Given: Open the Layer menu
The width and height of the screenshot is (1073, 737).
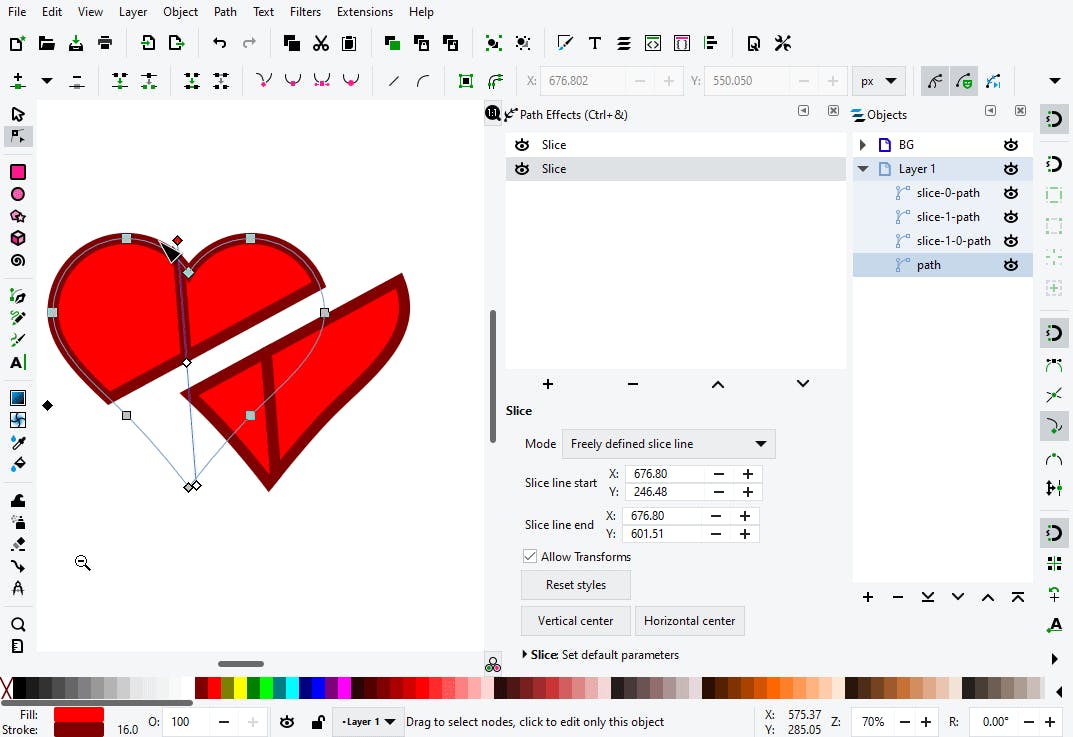Looking at the screenshot, I should (133, 12).
